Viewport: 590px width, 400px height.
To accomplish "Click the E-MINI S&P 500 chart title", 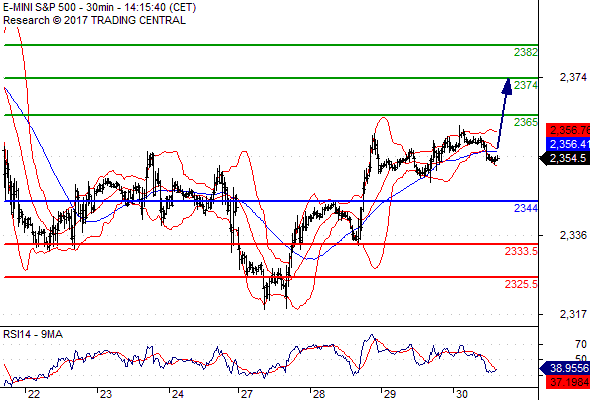I will click(99, 8).
